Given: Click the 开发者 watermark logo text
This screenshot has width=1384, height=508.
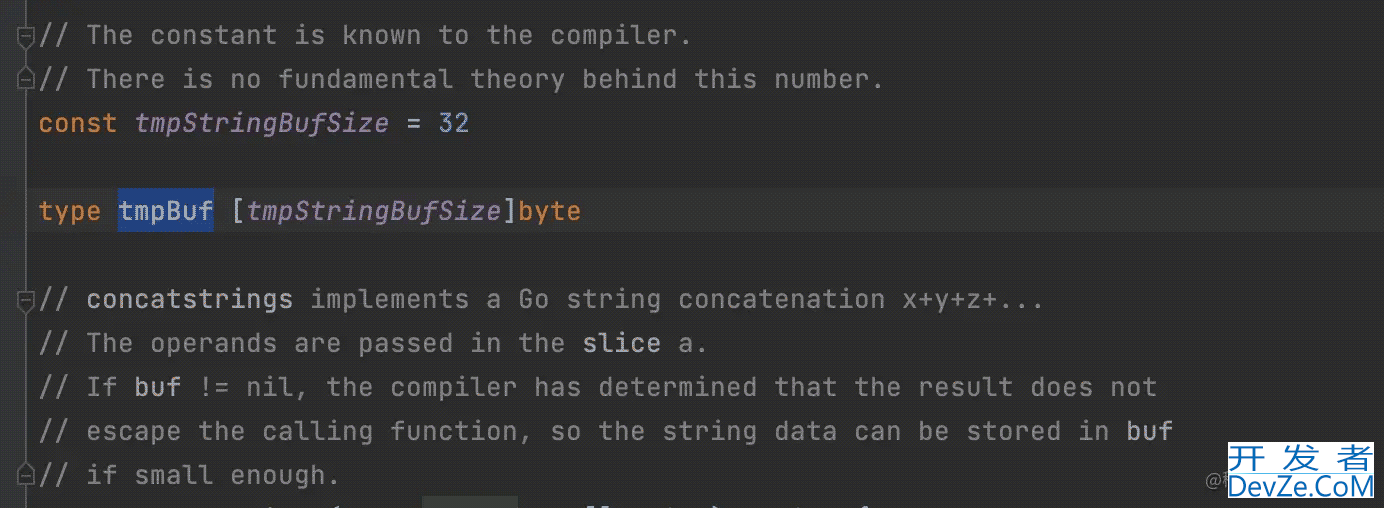Looking at the screenshot, I should 1301,458.
